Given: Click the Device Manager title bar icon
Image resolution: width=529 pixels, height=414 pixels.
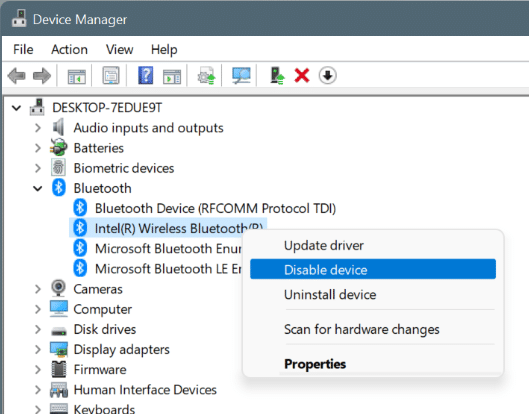Looking at the screenshot, I should tap(19, 19).
